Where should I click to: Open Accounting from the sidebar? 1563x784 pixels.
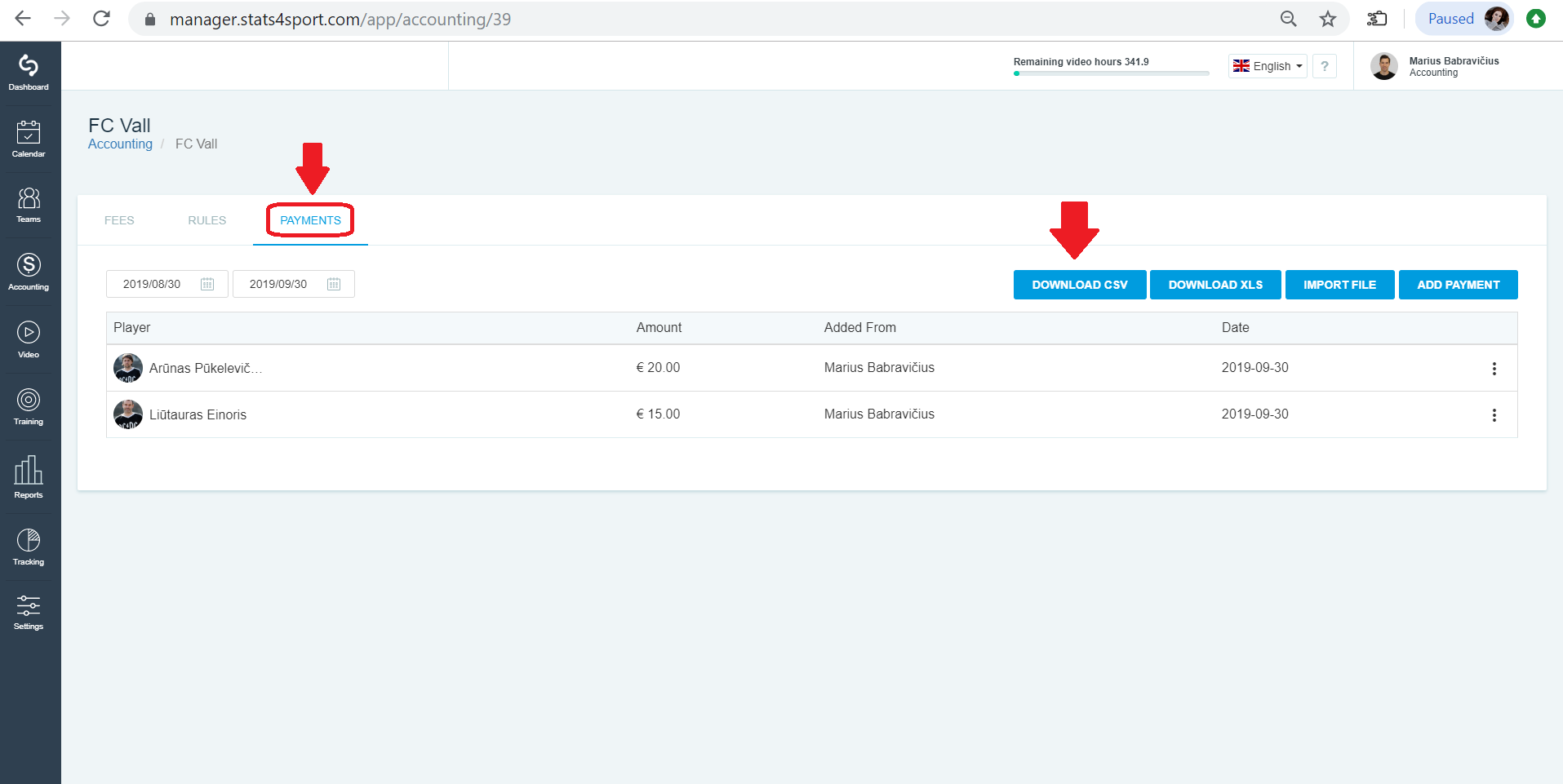(x=29, y=272)
